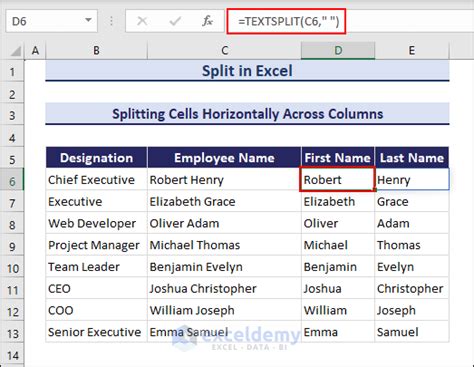
Task: Select row 9 header
Action: [x=12, y=246]
